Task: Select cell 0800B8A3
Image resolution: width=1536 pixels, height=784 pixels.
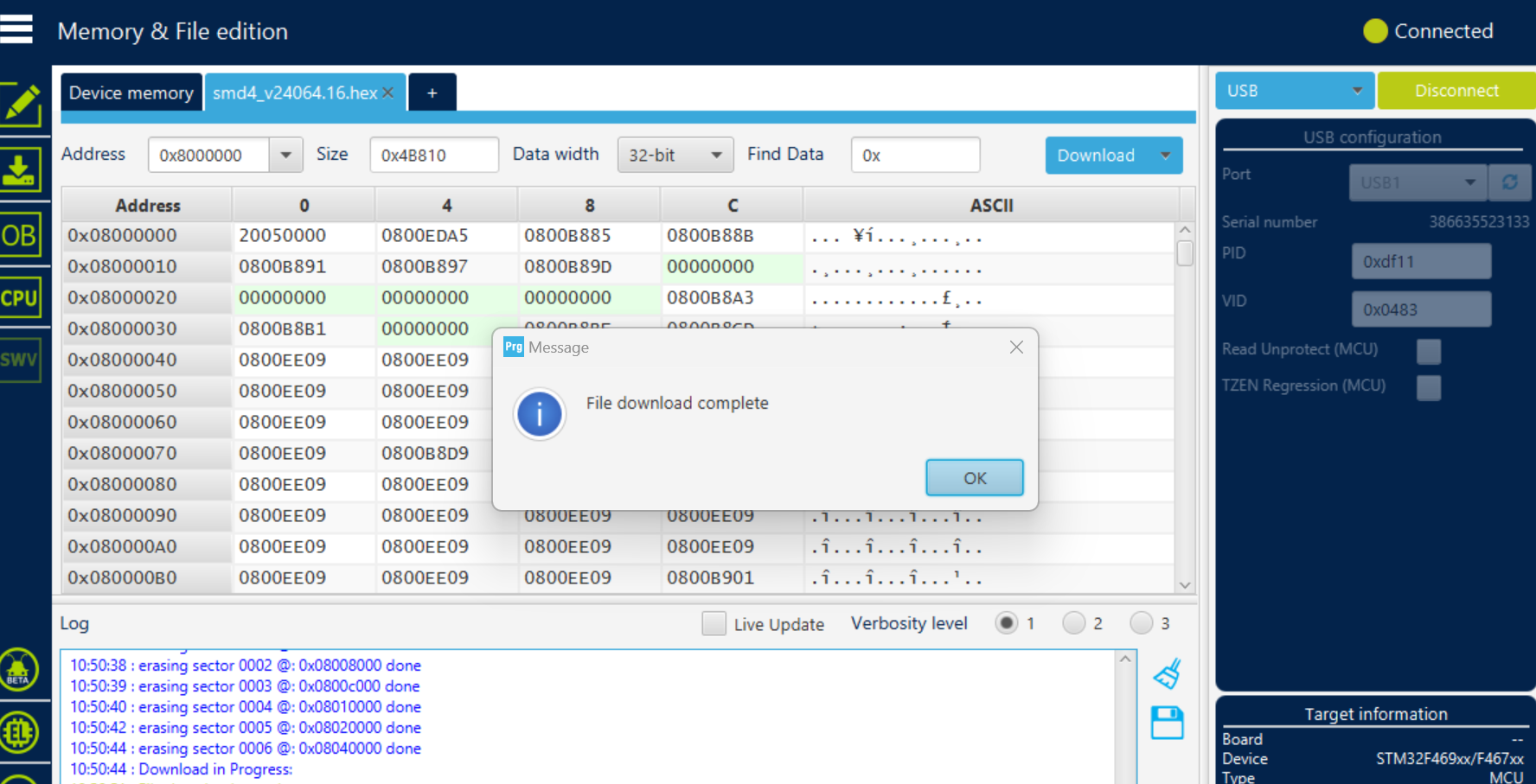Action: click(x=732, y=297)
